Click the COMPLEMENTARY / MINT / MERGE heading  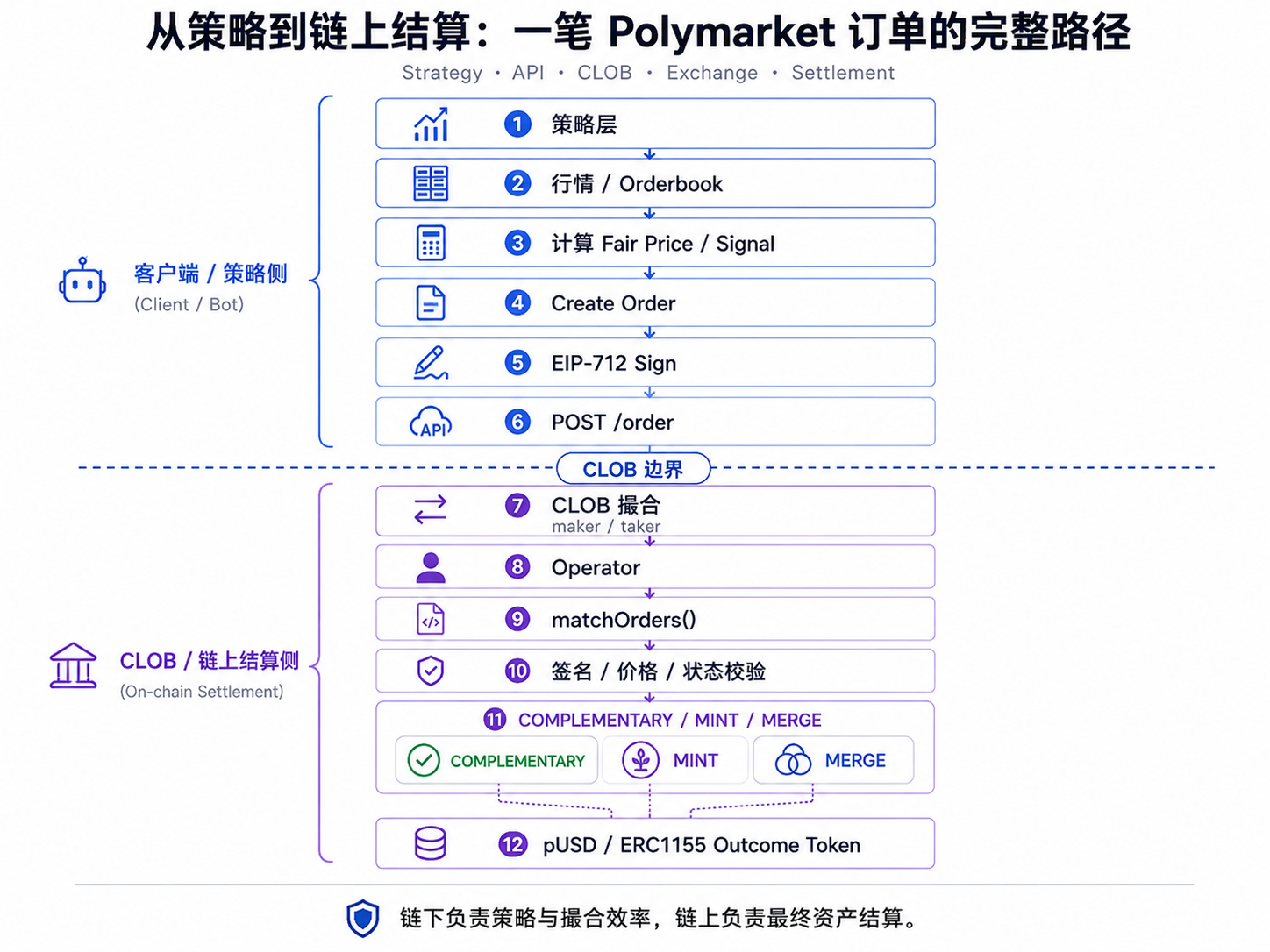(670, 720)
